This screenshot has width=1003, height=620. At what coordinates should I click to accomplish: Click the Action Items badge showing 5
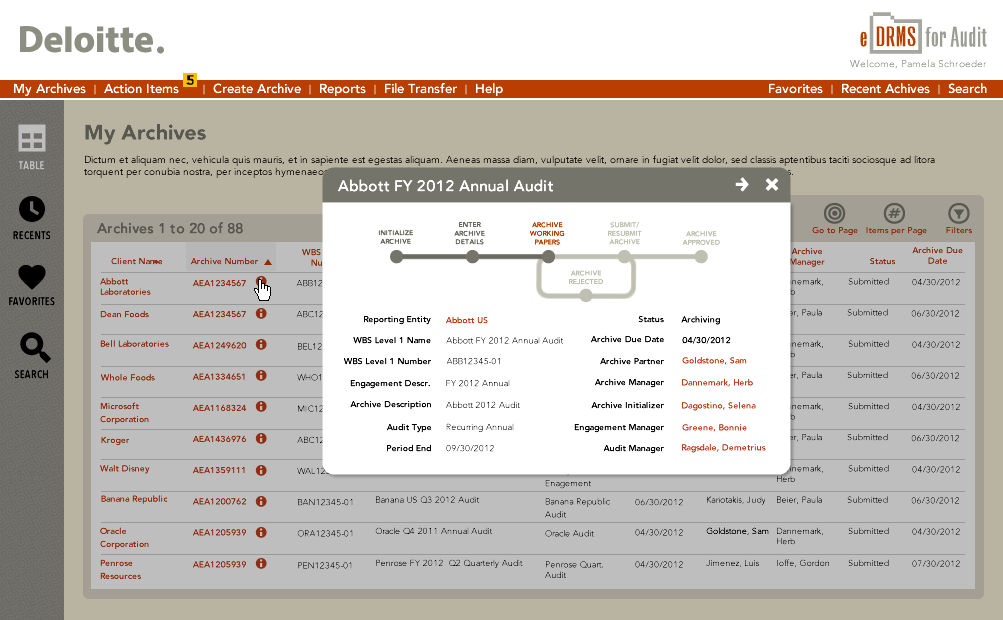[190, 80]
